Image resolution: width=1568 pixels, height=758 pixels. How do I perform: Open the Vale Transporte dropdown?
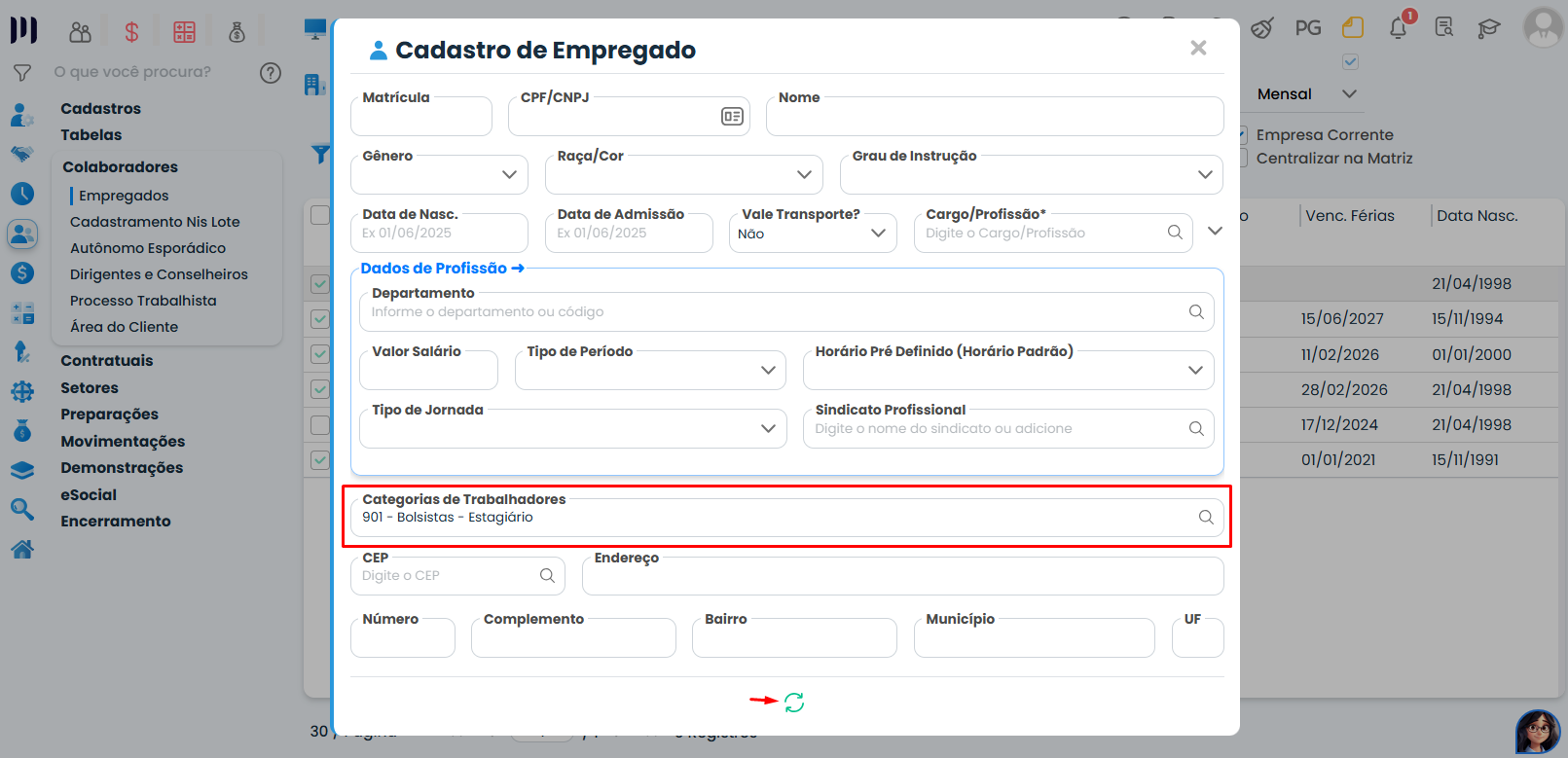tap(813, 233)
